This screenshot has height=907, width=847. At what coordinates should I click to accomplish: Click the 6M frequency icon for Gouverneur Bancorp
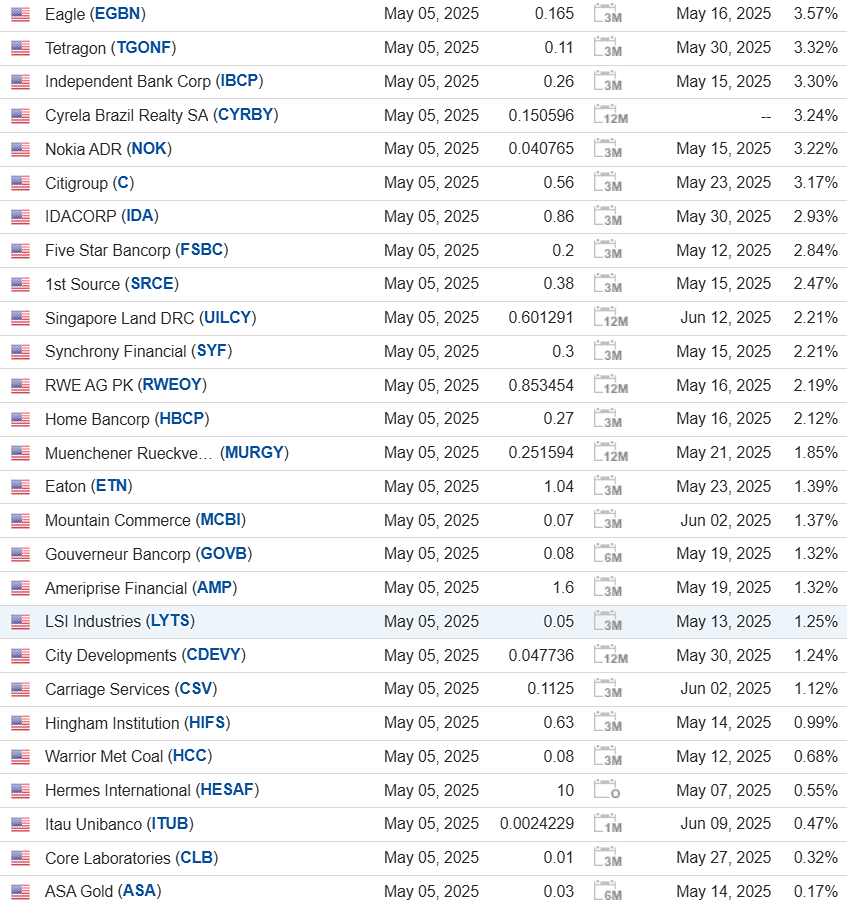(608, 554)
